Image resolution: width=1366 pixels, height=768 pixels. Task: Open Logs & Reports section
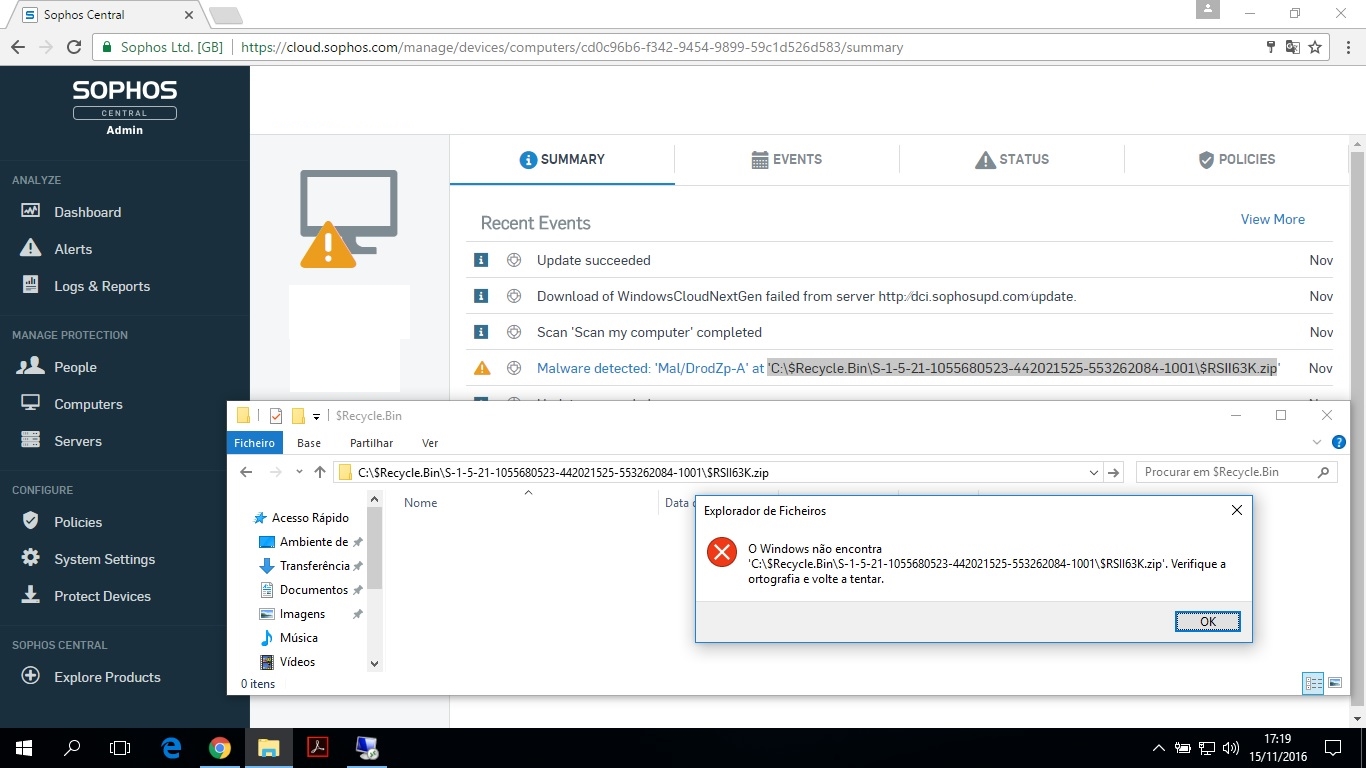[x=85, y=286]
